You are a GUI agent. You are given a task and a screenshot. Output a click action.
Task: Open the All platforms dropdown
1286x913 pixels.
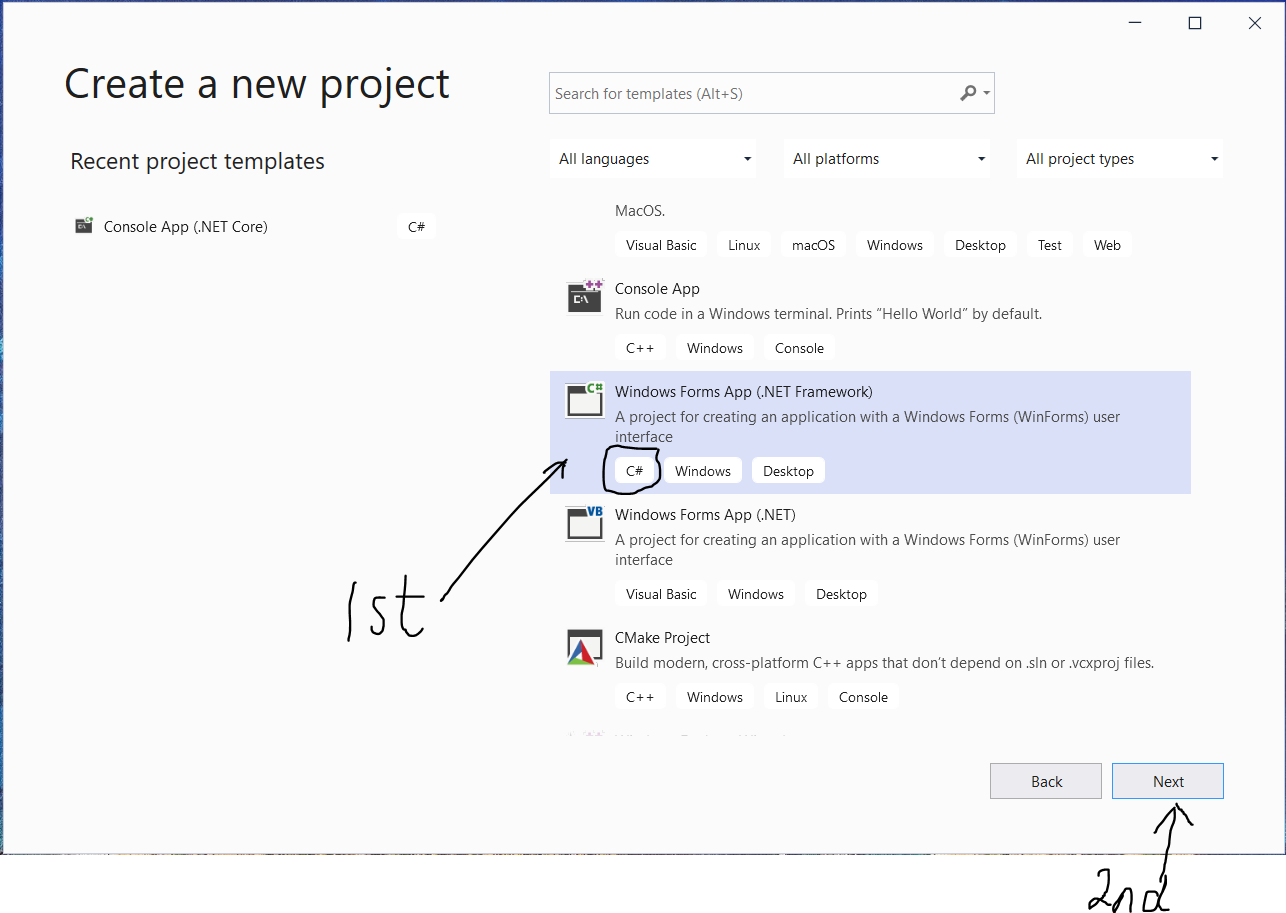887,159
